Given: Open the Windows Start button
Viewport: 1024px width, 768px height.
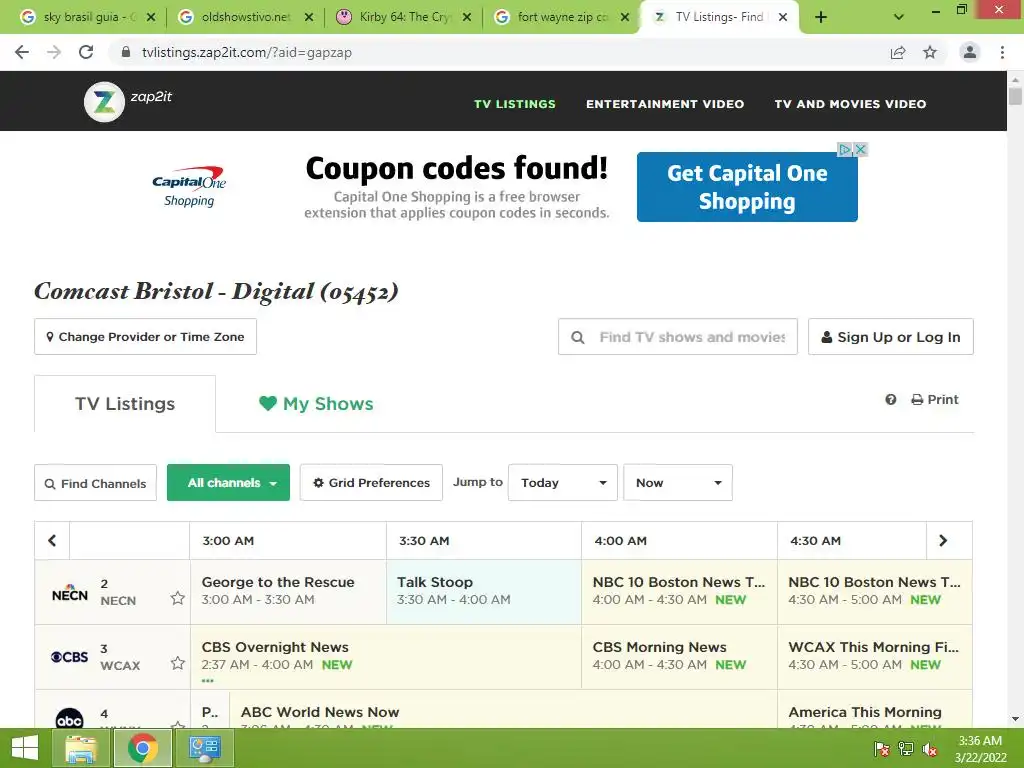Looking at the screenshot, I should (x=25, y=748).
